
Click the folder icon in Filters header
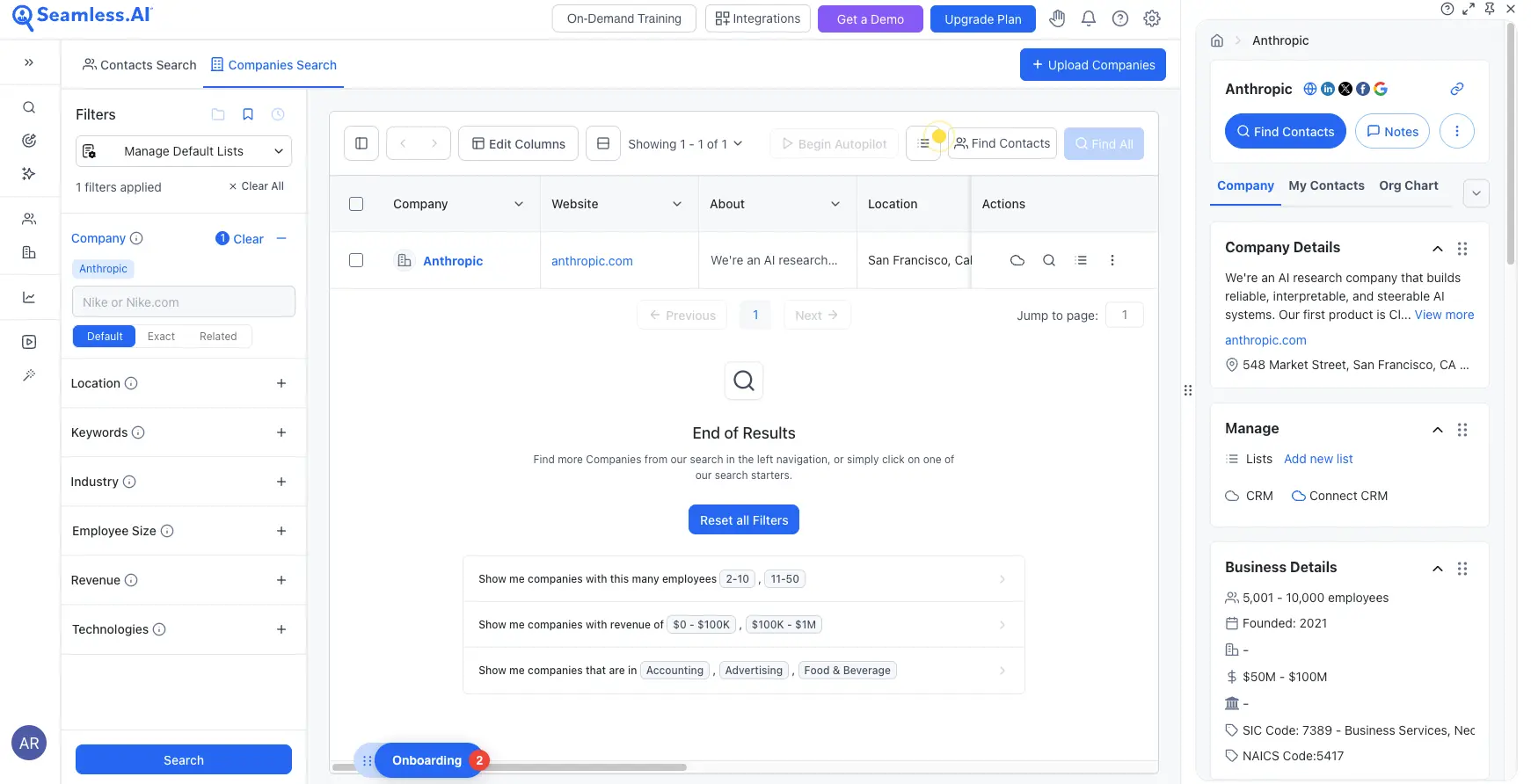[x=218, y=114]
